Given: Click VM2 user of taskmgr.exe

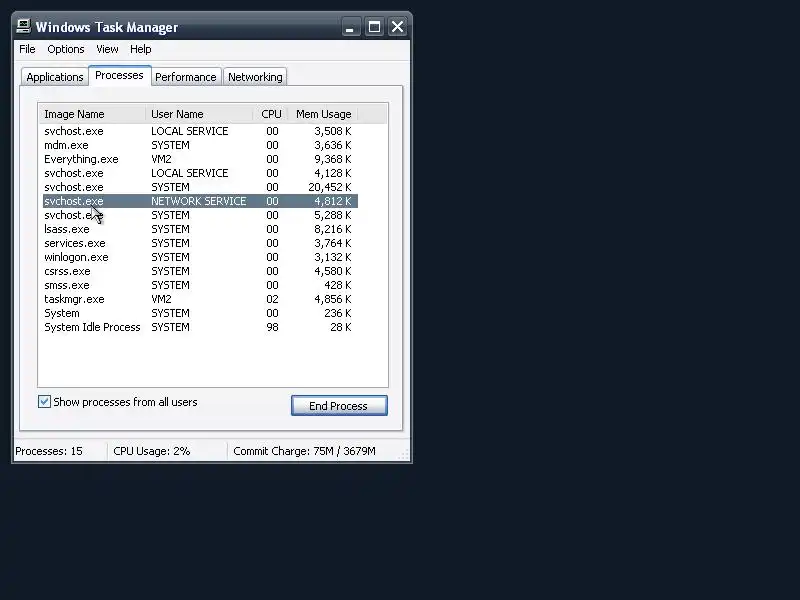Looking at the screenshot, I should click(x=161, y=299).
